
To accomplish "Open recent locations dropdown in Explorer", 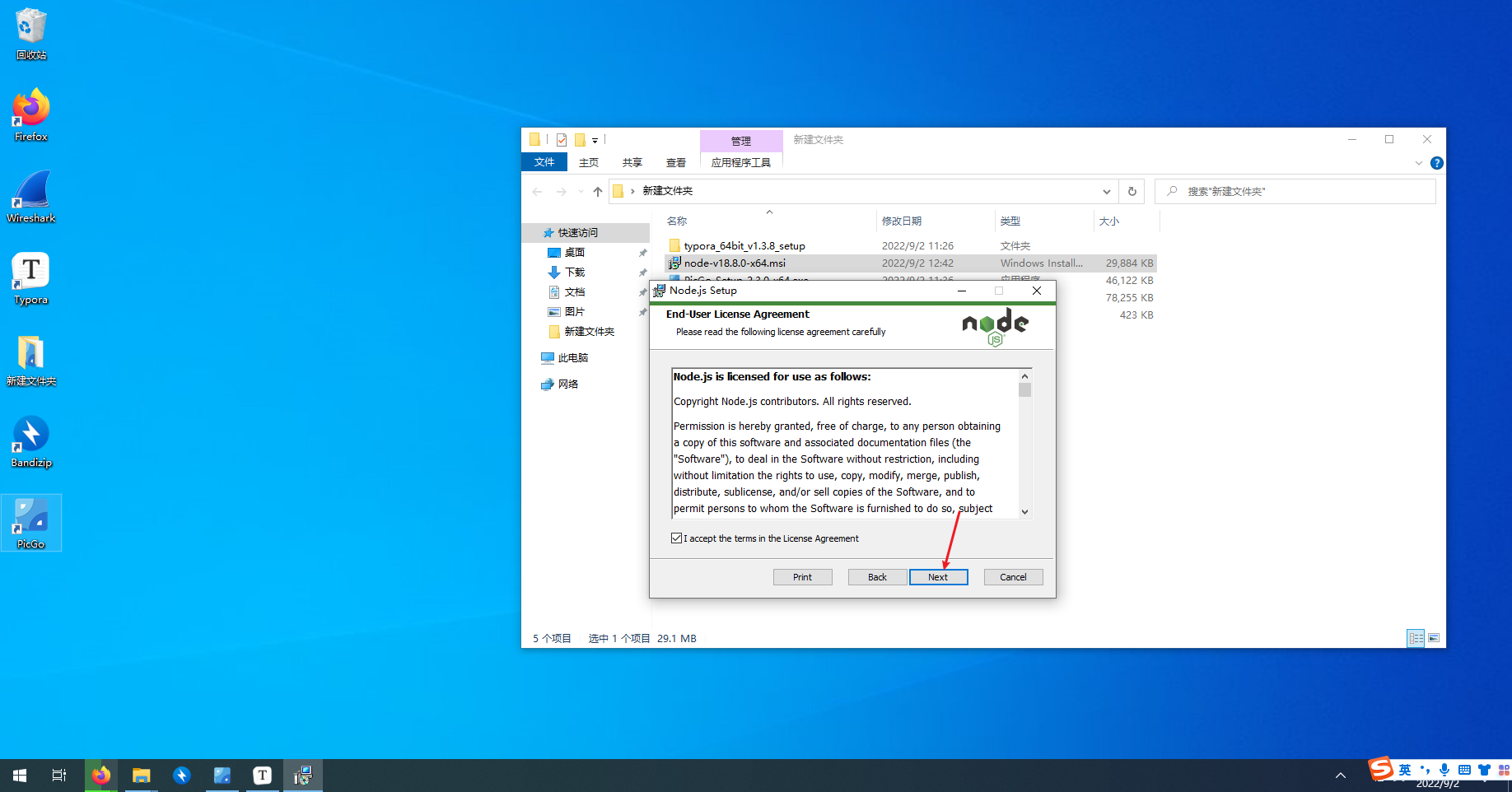I will (x=581, y=191).
